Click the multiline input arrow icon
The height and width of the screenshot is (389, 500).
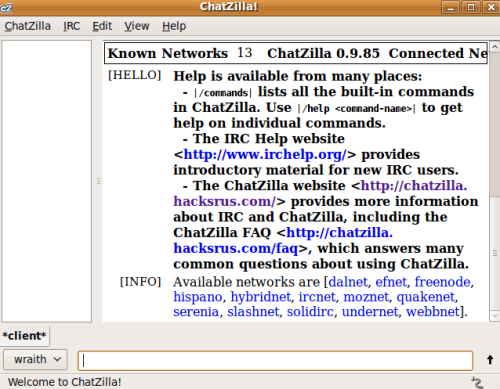[490, 360]
